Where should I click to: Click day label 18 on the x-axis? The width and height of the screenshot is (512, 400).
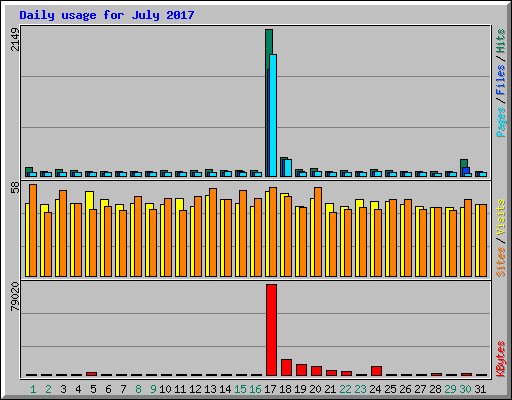(x=285, y=389)
